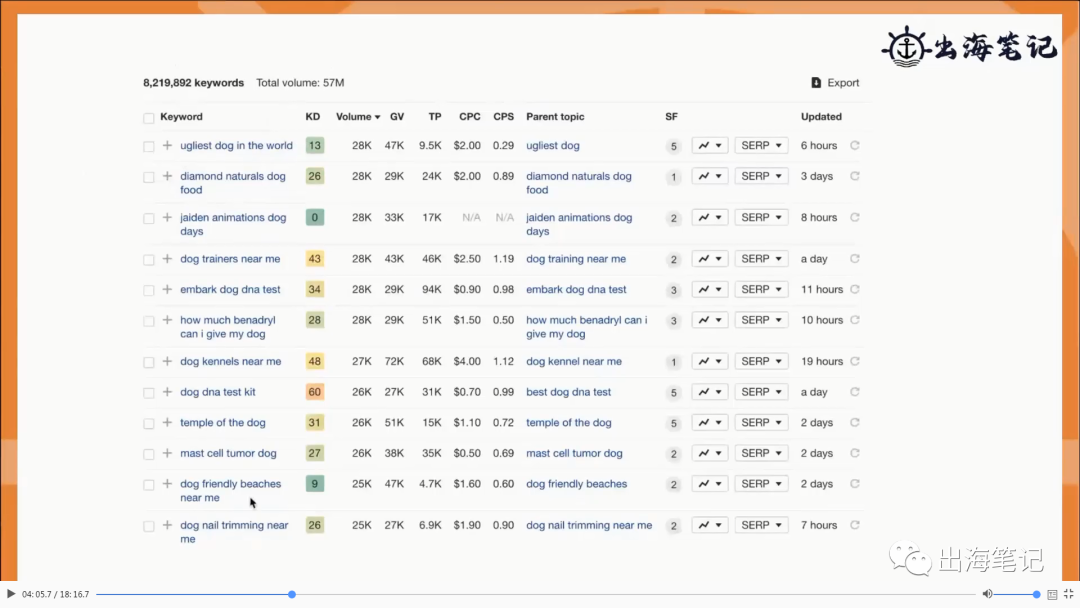Select checkbox for 'mast cell tumor dog'
The height and width of the screenshot is (608, 1080).
[149, 454]
